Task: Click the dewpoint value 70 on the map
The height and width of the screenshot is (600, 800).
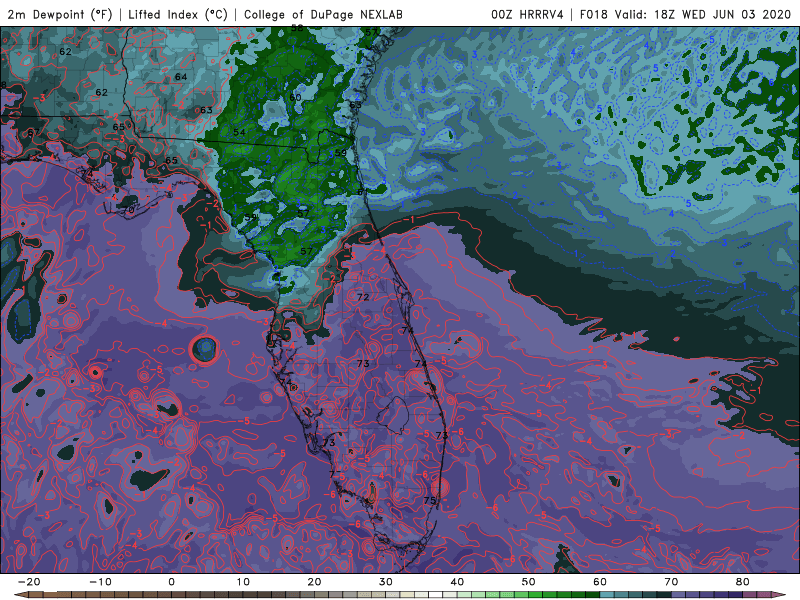Action: tap(128, 210)
